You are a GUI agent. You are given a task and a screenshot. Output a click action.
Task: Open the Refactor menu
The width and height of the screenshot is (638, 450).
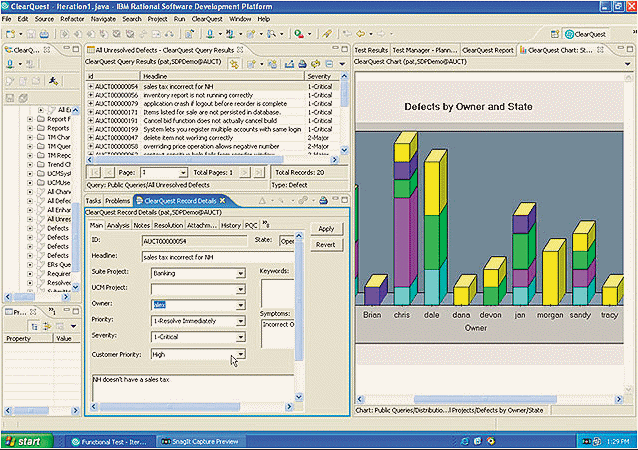pyautogui.click(x=72, y=19)
